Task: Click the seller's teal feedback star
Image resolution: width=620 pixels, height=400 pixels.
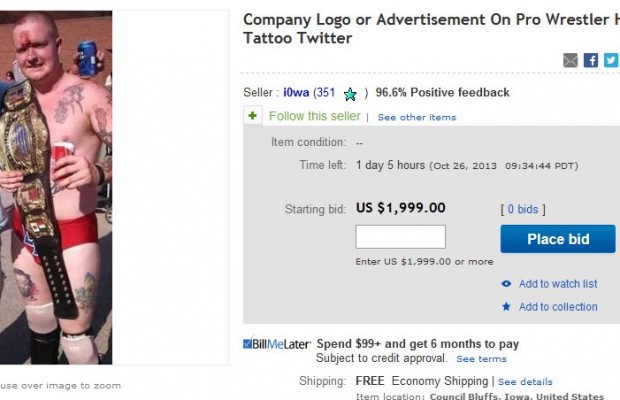Action: tap(350, 94)
